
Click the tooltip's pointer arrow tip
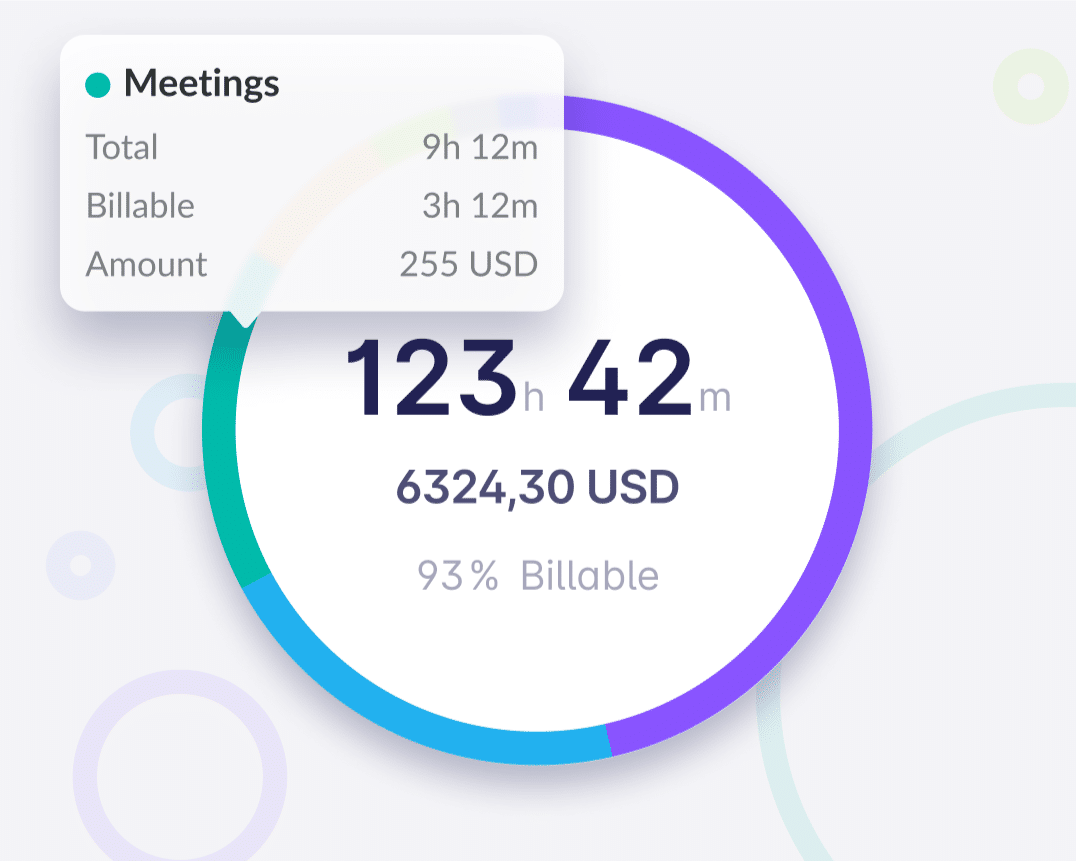click(242, 321)
